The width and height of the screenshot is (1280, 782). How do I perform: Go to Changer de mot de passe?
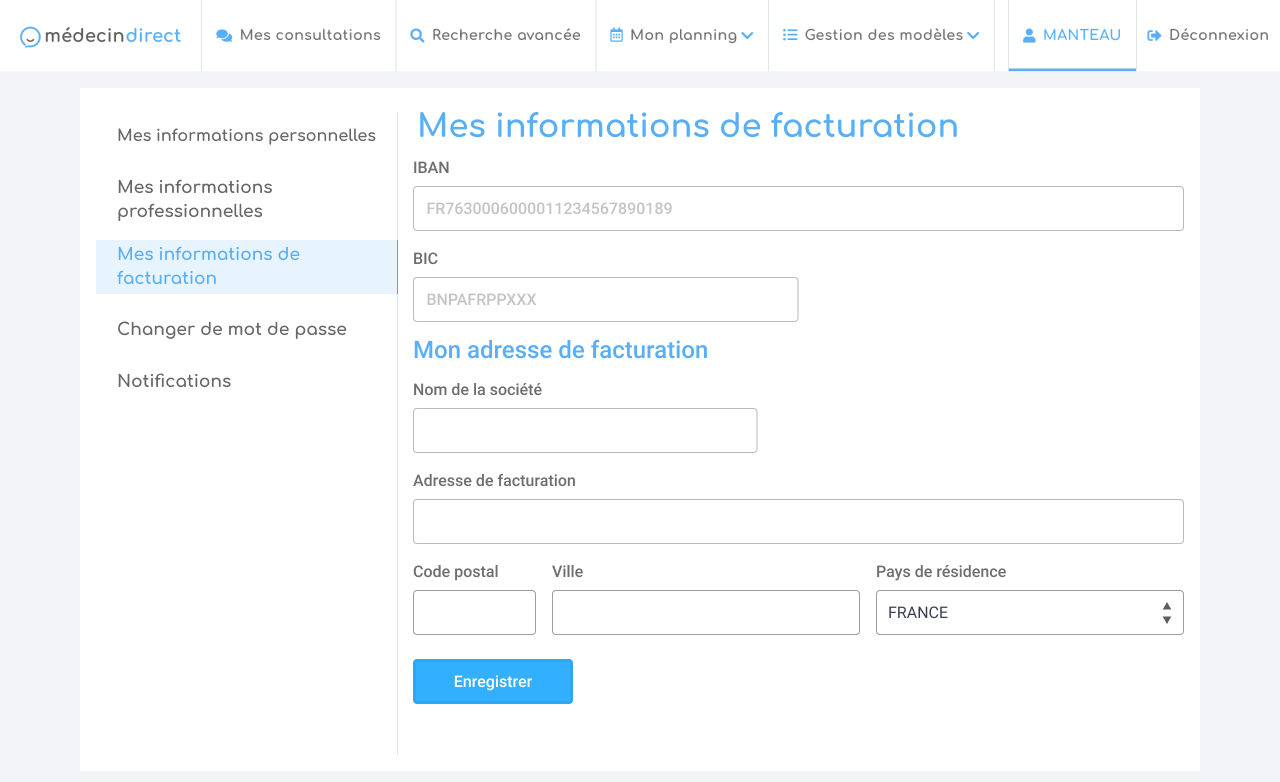[232, 329]
